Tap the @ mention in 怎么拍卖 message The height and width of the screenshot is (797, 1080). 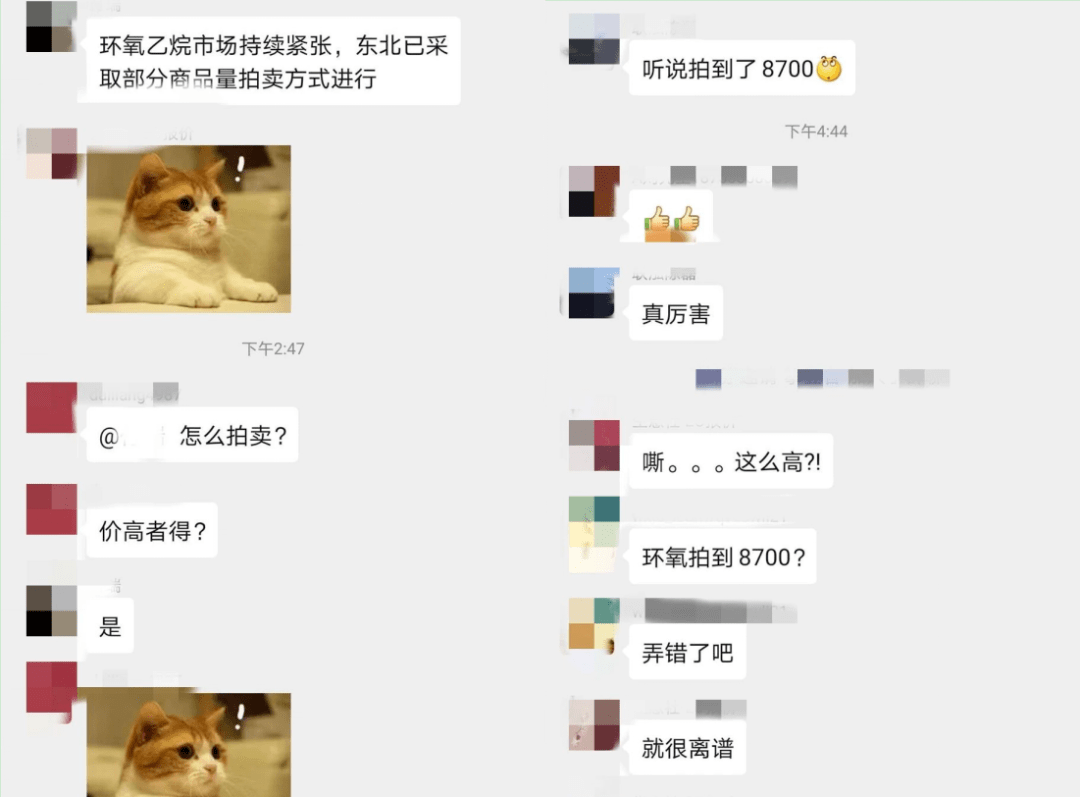tap(133, 437)
